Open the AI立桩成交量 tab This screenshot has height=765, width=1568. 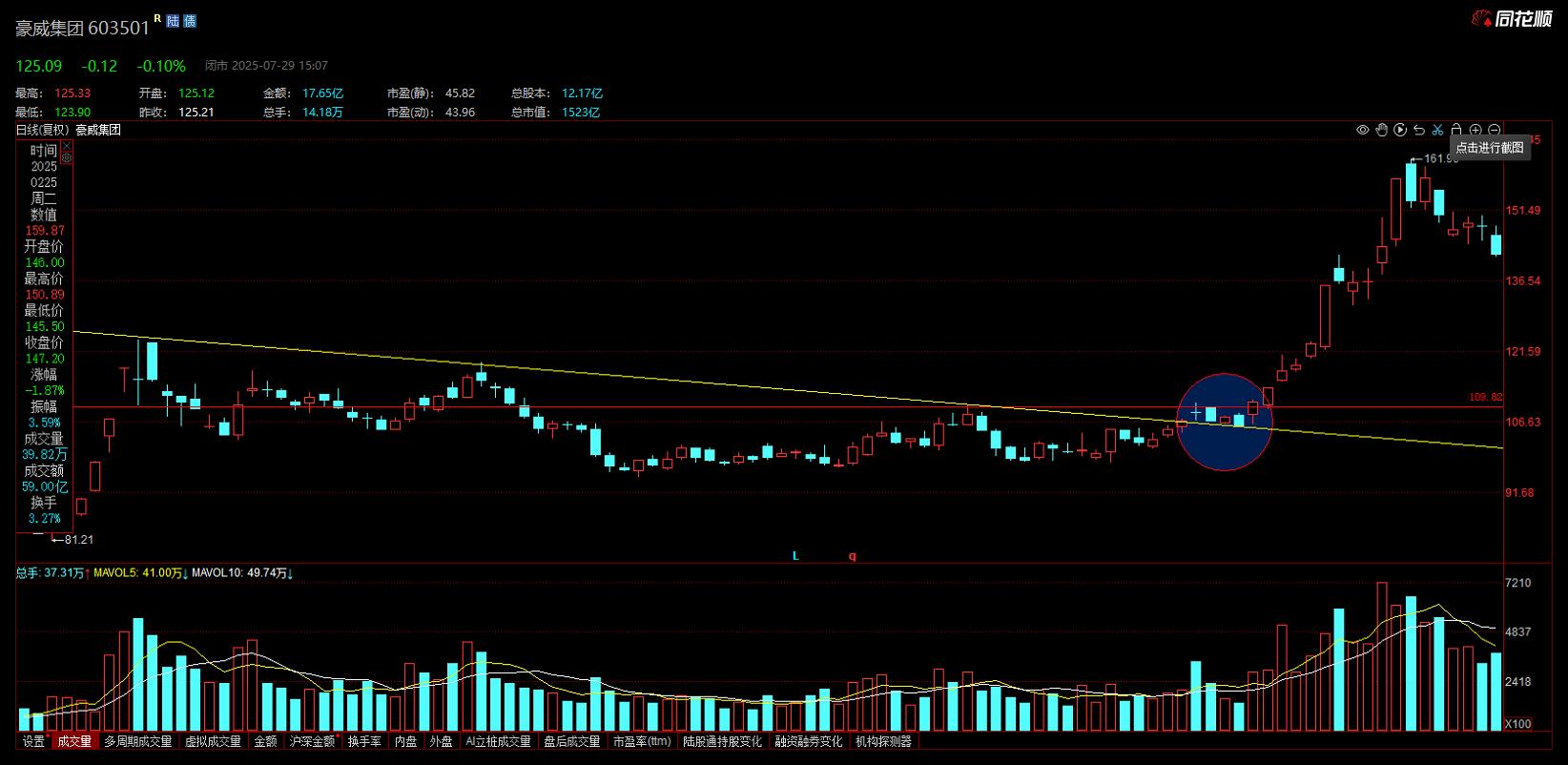[x=498, y=741]
